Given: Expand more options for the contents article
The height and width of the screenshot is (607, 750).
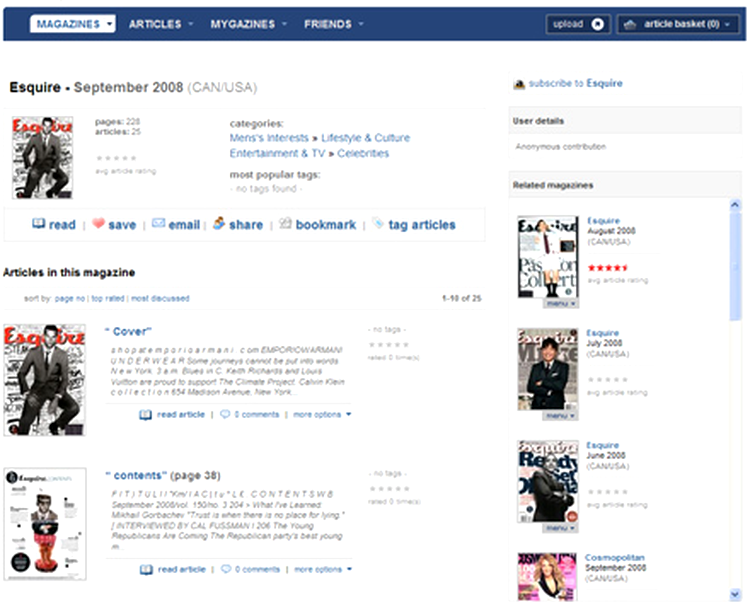Looking at the screenshot, I should tap(323, 570).
